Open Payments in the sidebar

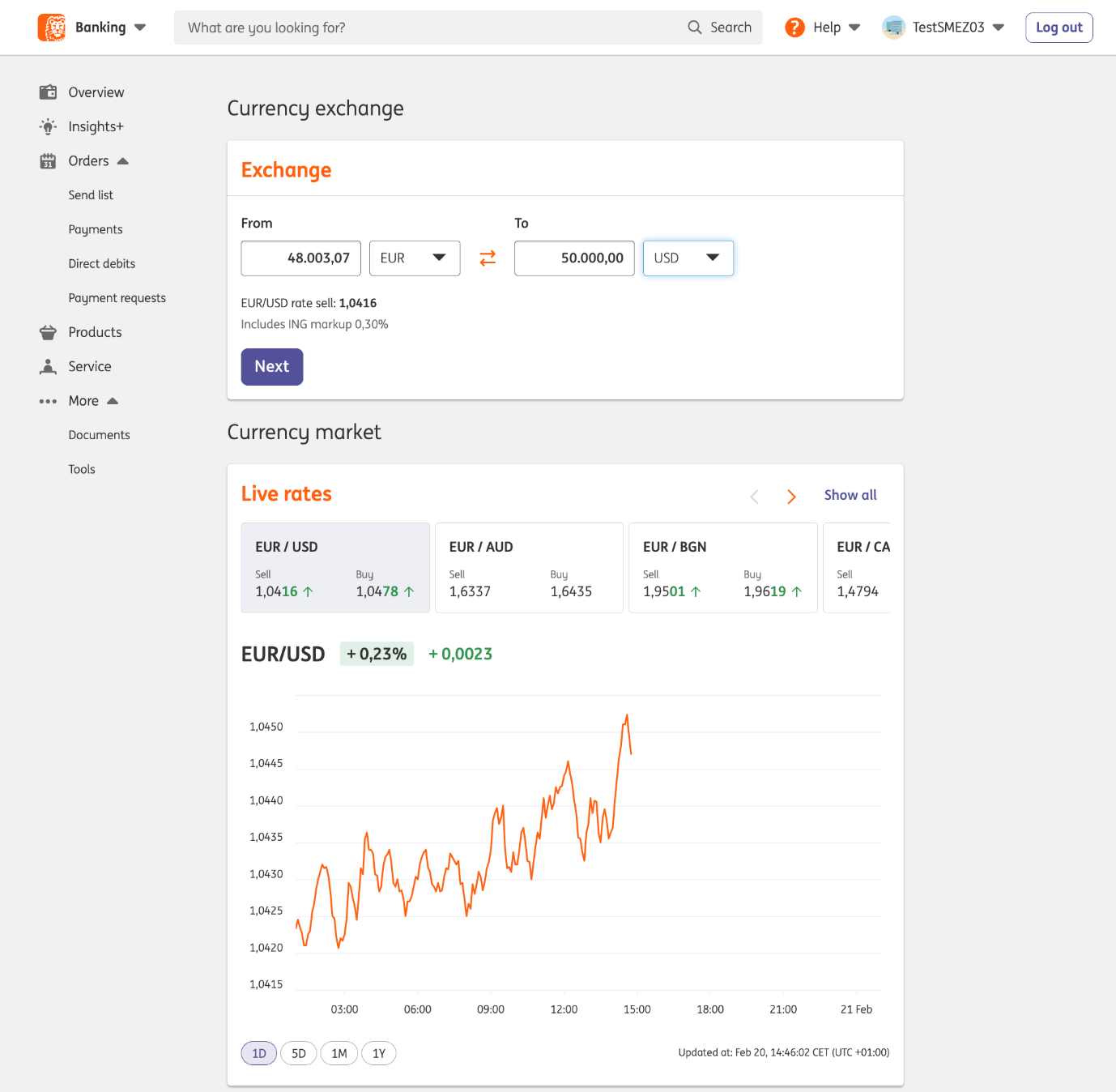point(96,229)
